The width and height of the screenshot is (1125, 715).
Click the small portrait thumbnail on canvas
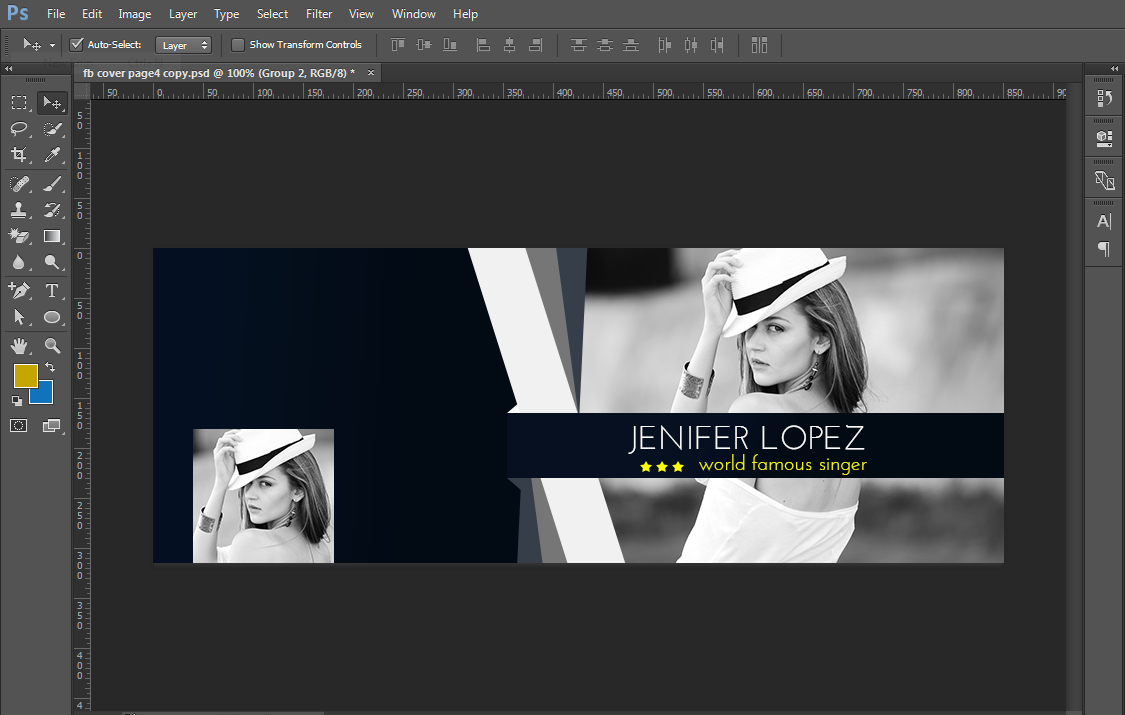tap(263, 496)
